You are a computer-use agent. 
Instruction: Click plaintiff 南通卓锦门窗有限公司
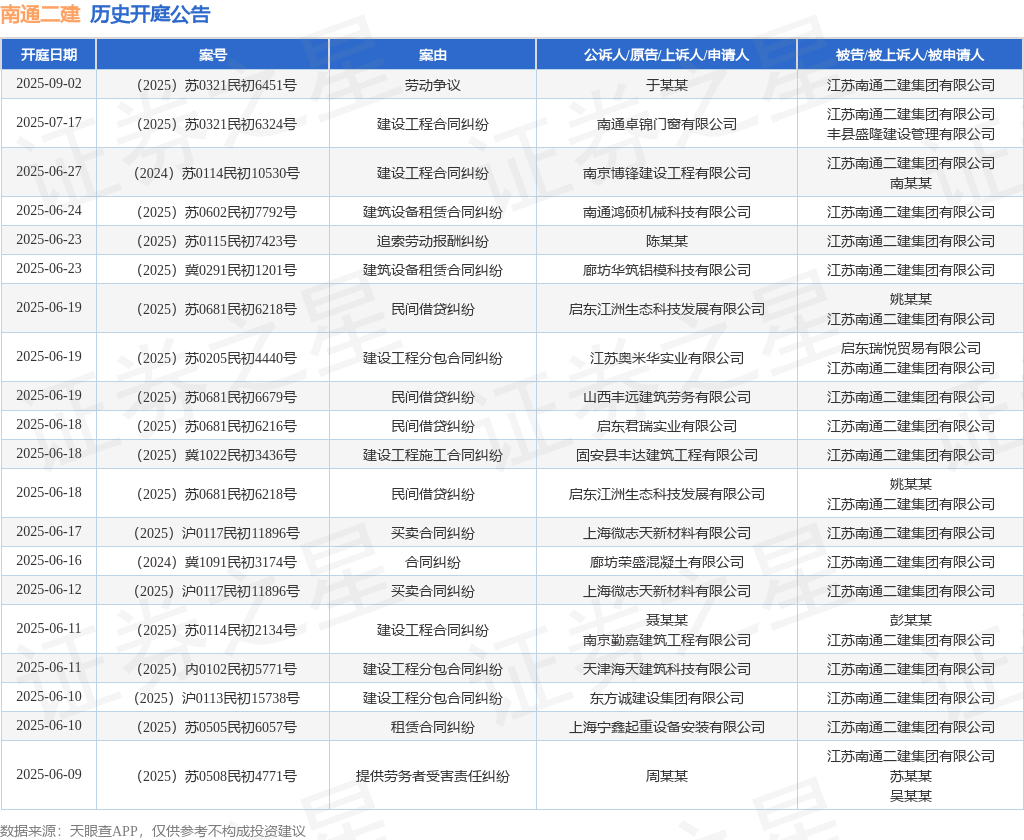click(667, 124)
